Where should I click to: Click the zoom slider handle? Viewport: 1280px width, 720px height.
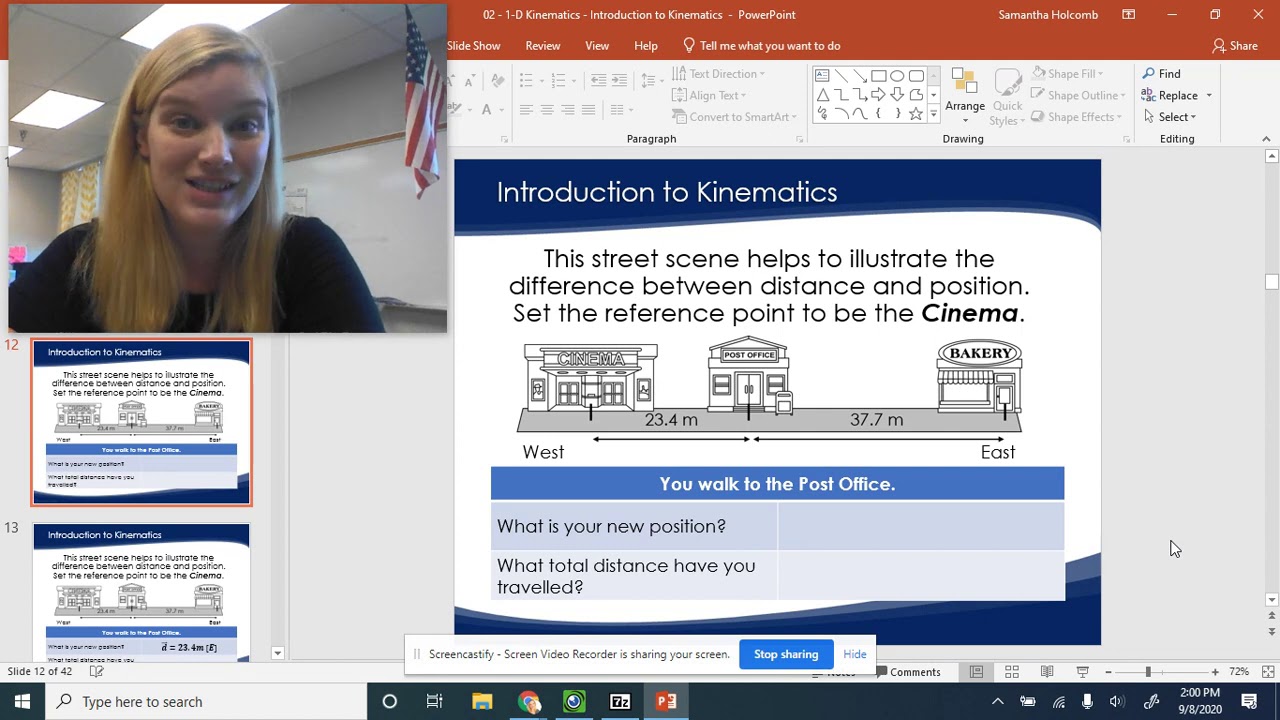(x=1148, y=672)
